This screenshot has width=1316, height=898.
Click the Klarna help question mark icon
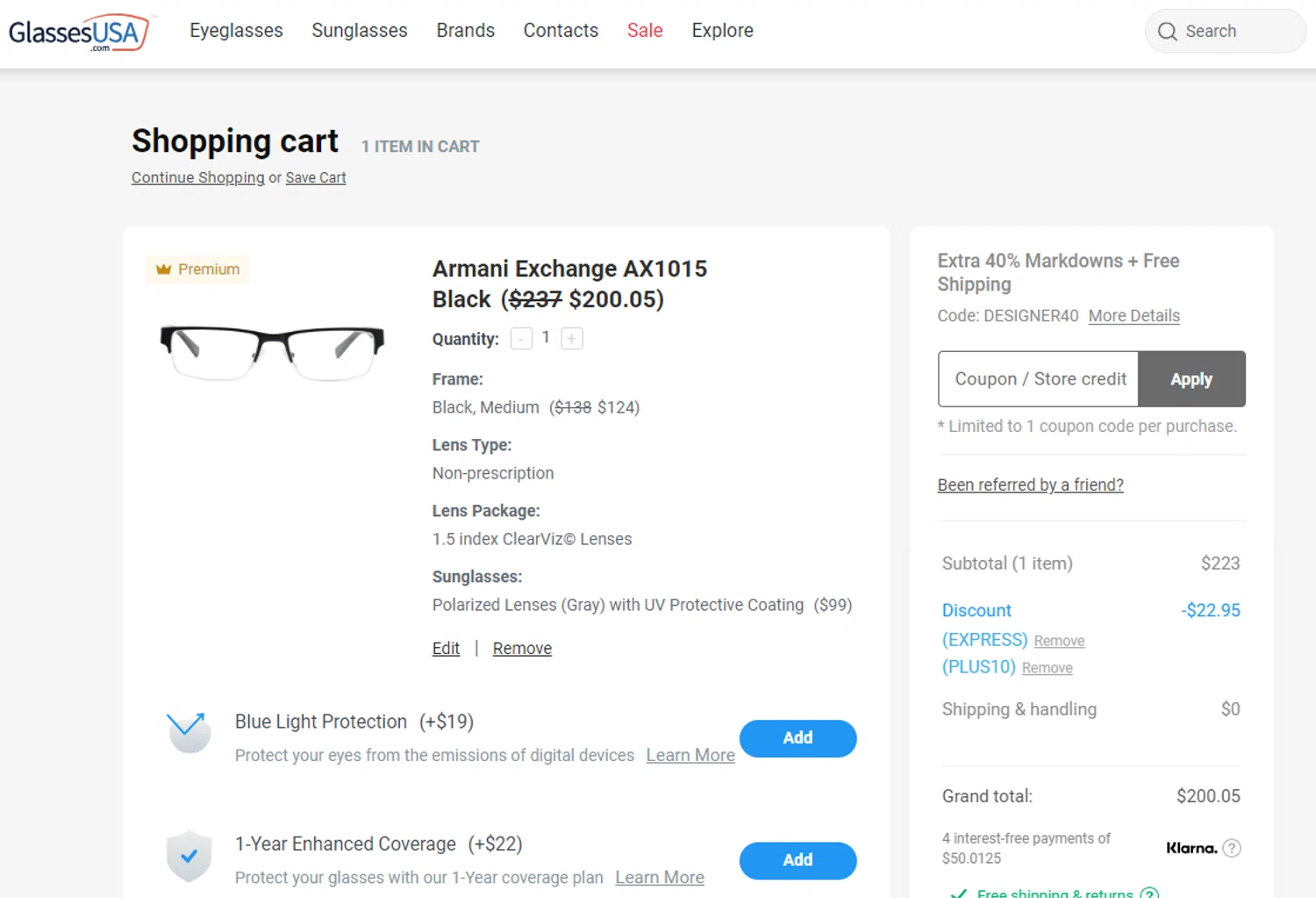[x=1232, y=848]
